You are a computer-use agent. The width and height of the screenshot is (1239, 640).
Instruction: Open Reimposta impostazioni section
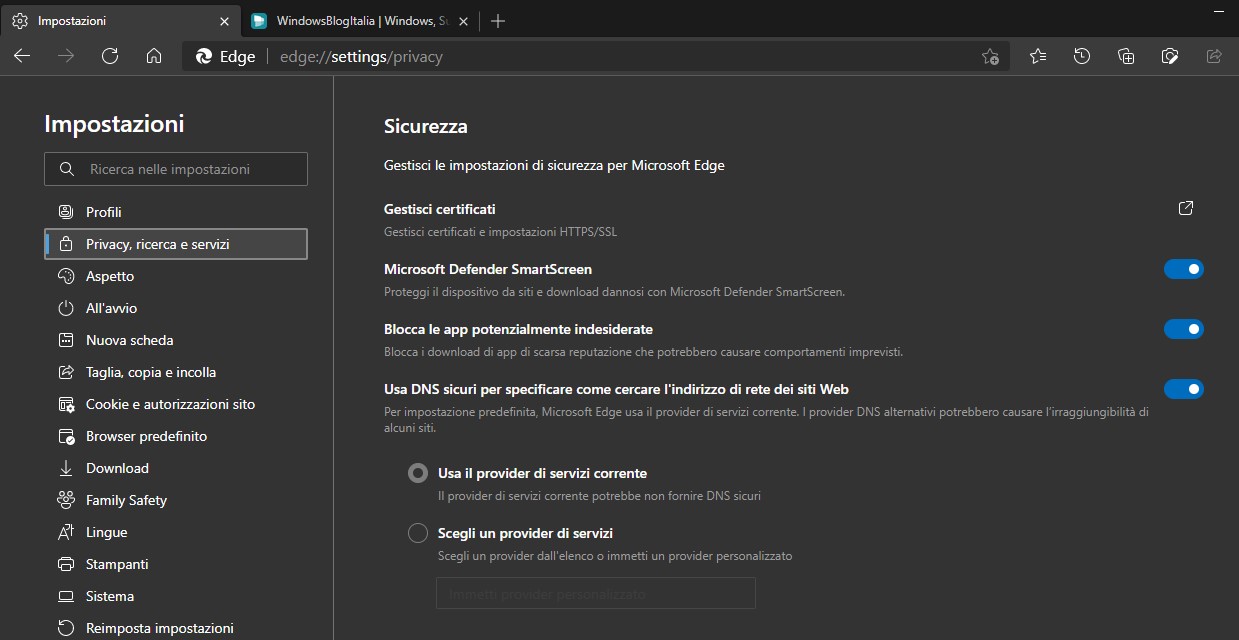176,628
